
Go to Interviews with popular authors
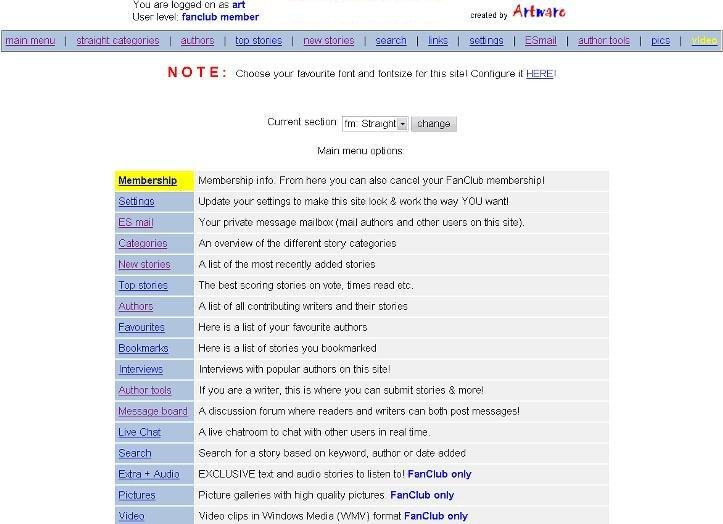[x=140, y=370]
